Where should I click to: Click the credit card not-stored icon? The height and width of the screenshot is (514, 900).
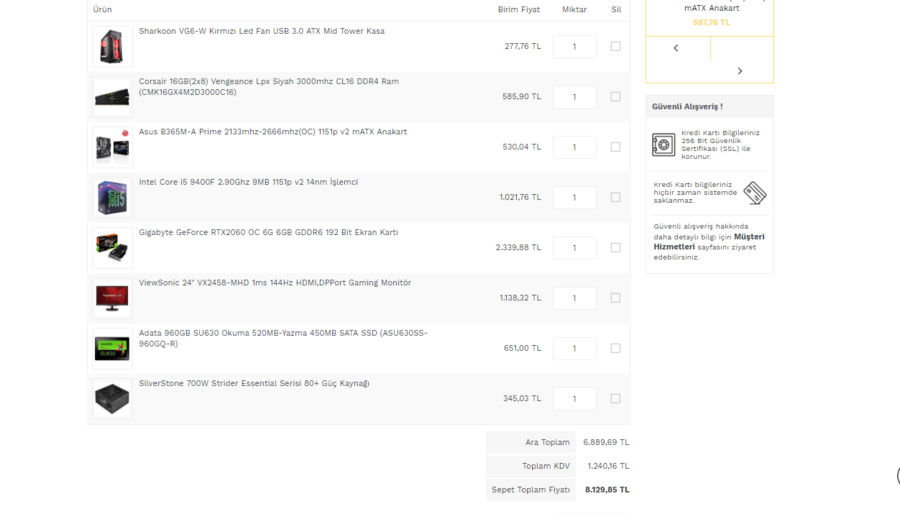[x=755, y=193]
